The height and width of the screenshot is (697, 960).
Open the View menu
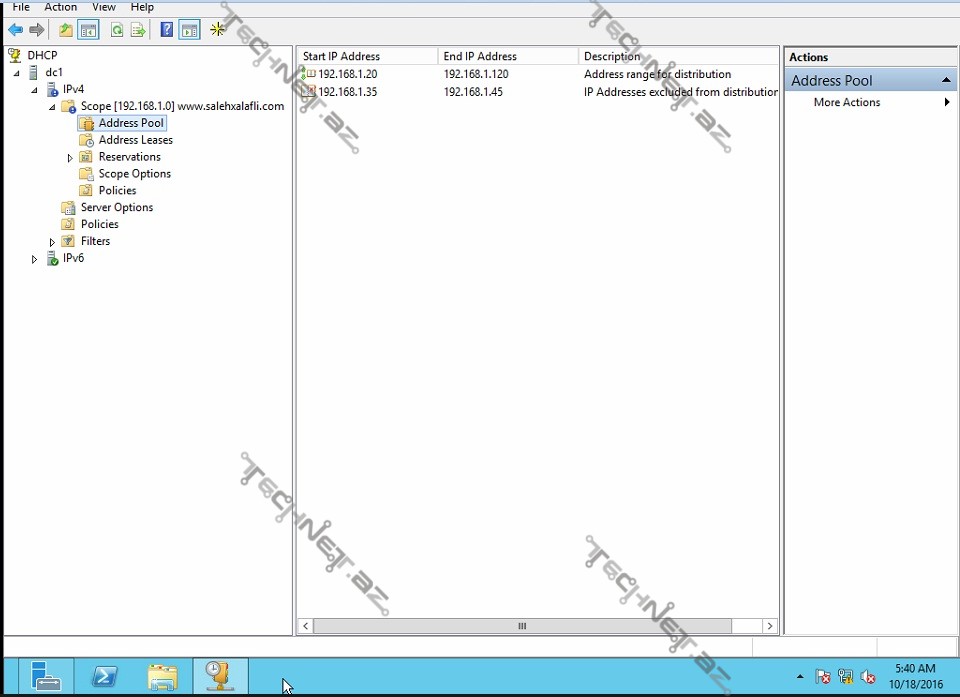coord(104,7)
